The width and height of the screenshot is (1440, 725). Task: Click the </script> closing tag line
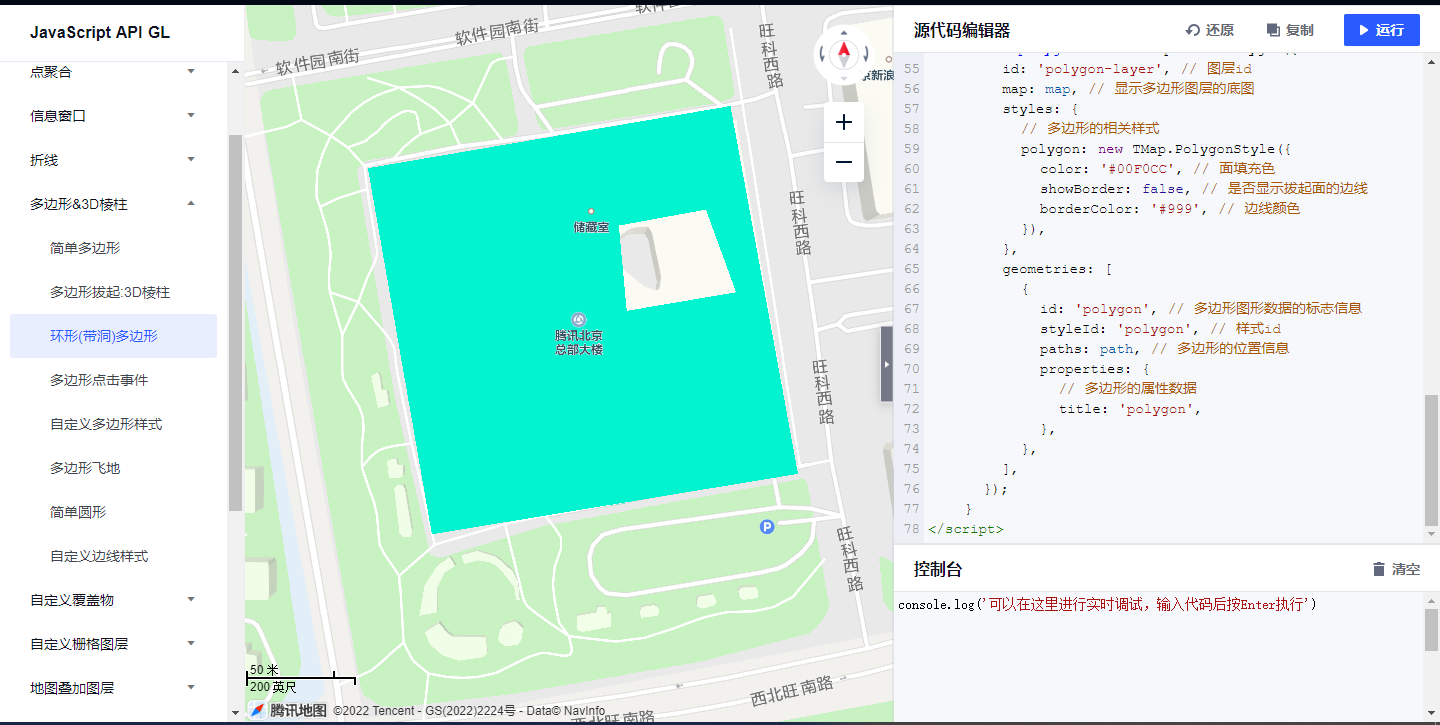(x=966, y=529)
